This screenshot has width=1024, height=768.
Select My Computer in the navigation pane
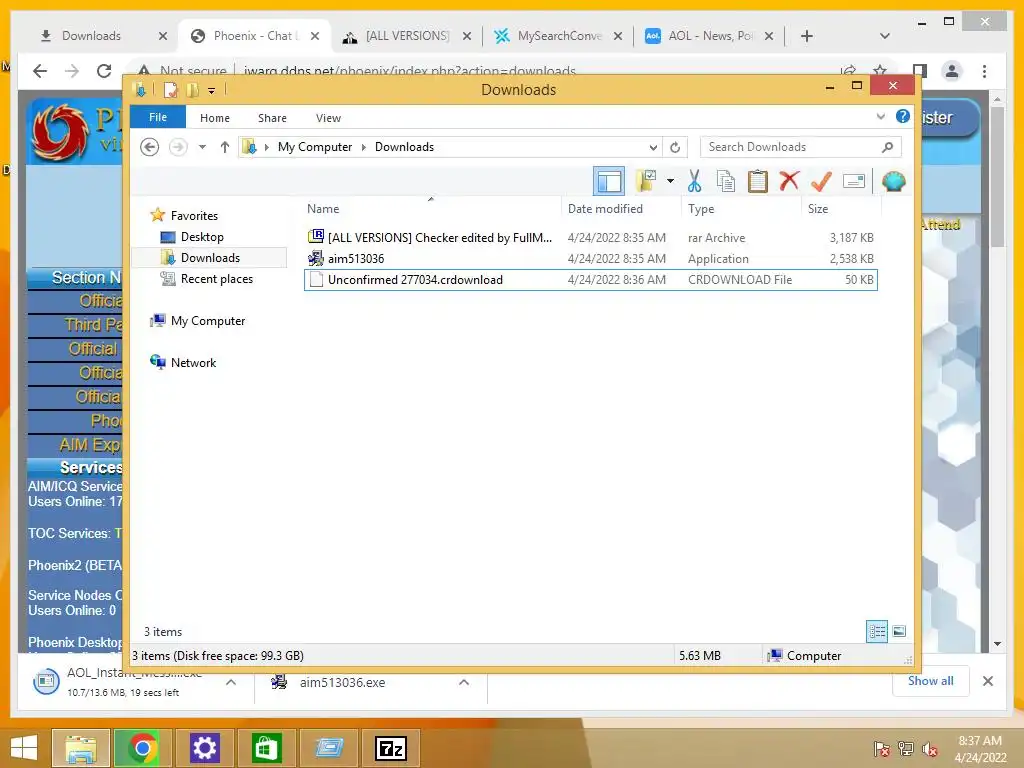pos(208,321)
